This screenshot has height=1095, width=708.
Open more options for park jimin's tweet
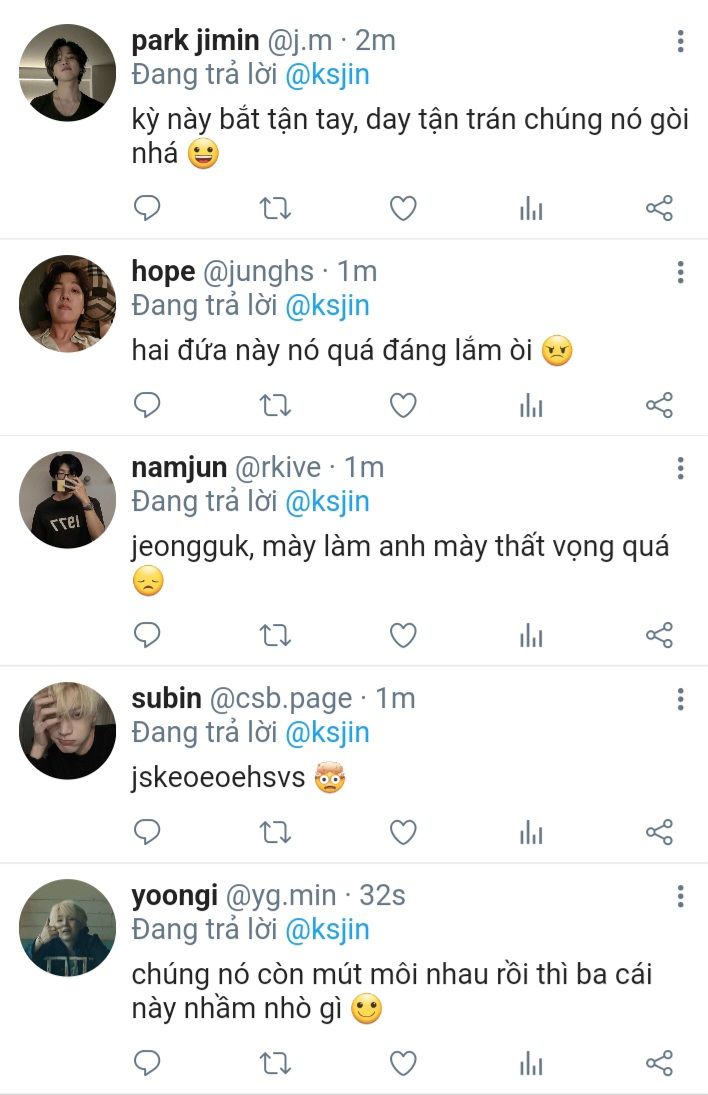(x=680, y=42)
